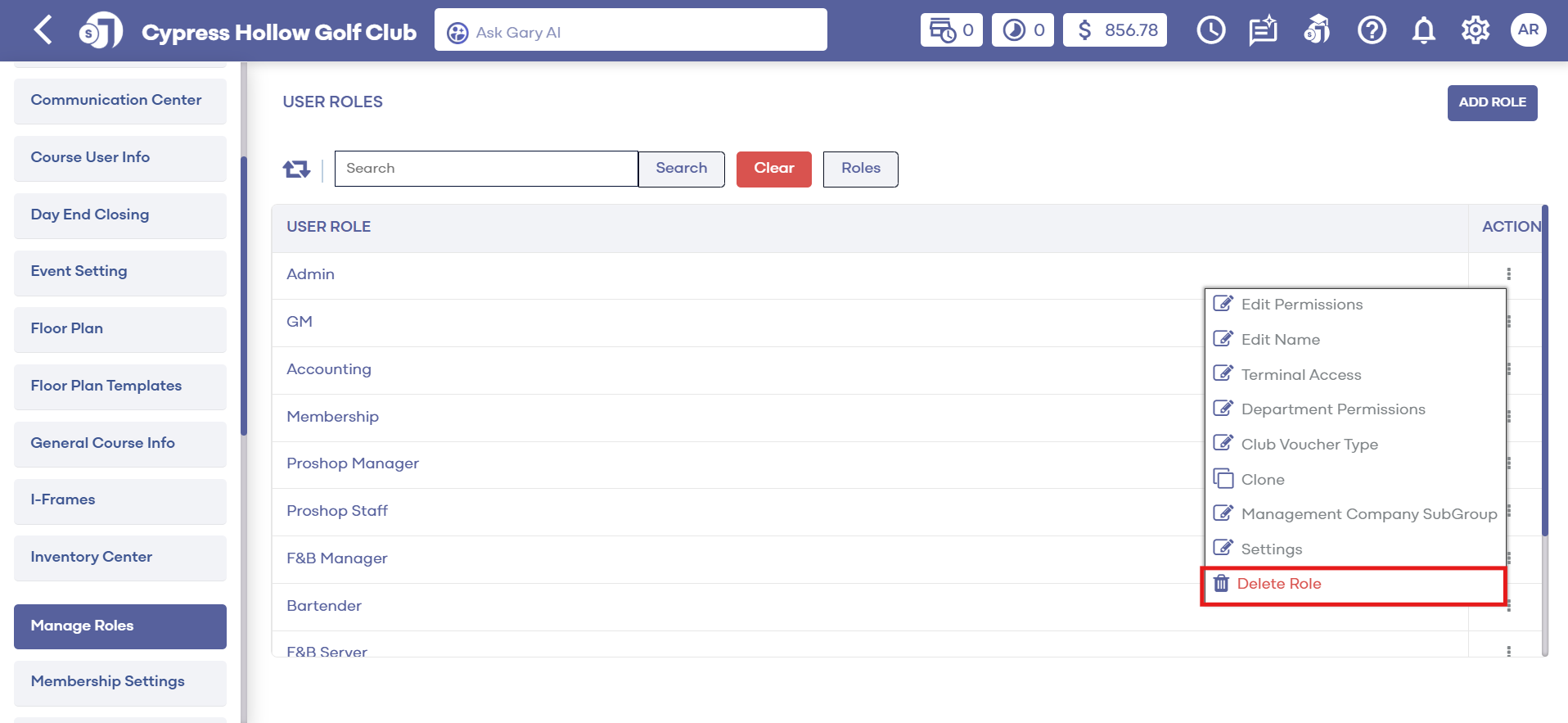Click the role Search input field

[x=486, y=169]
